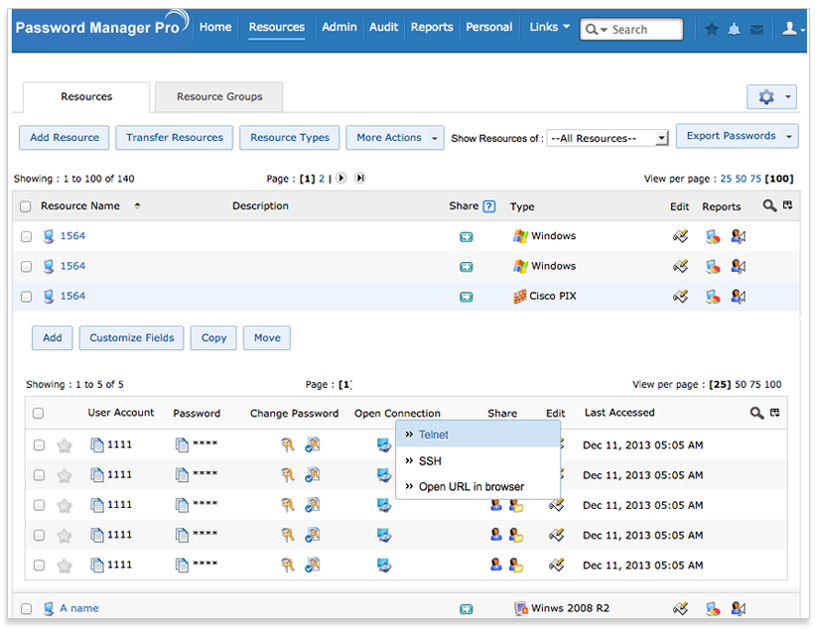Select Telnet from the connection menu
Screen dimensions: 815x631
click(433, 435)
